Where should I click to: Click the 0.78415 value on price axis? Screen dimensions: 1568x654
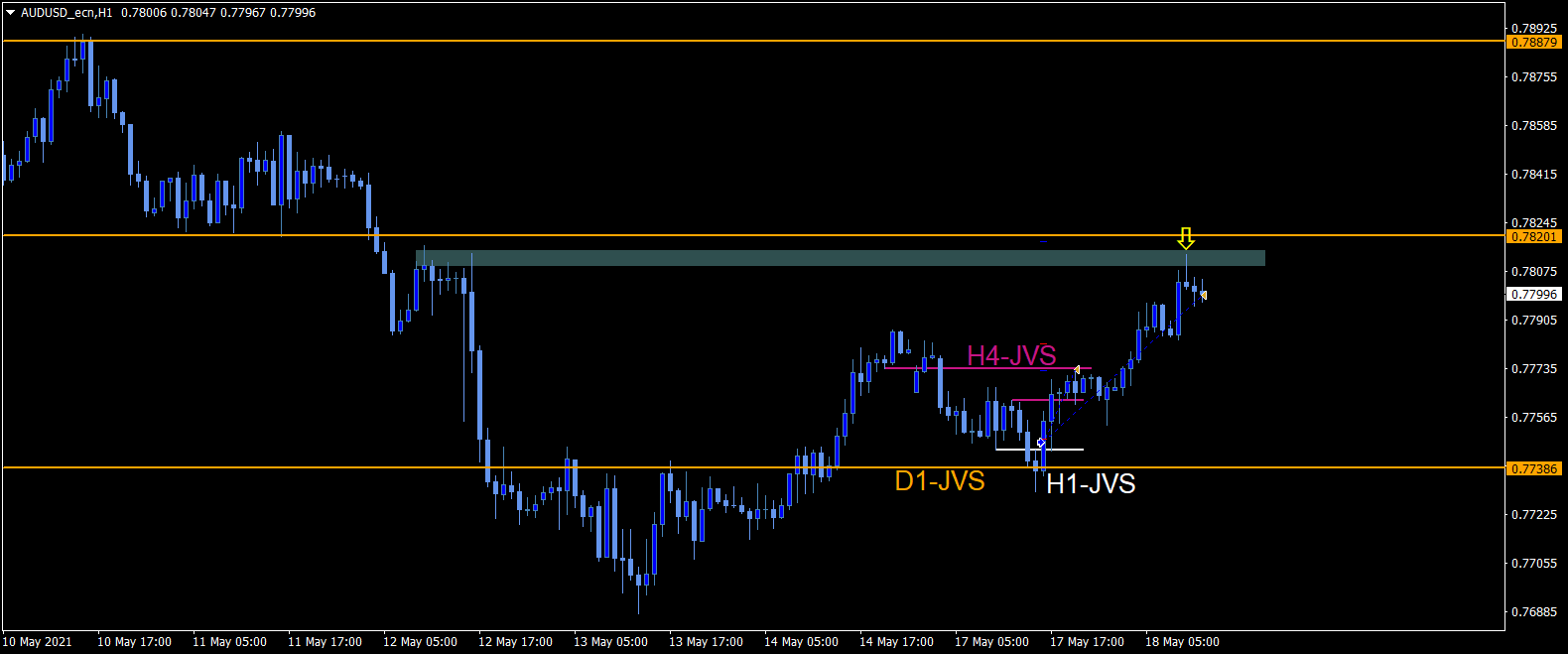[1534, 175]
